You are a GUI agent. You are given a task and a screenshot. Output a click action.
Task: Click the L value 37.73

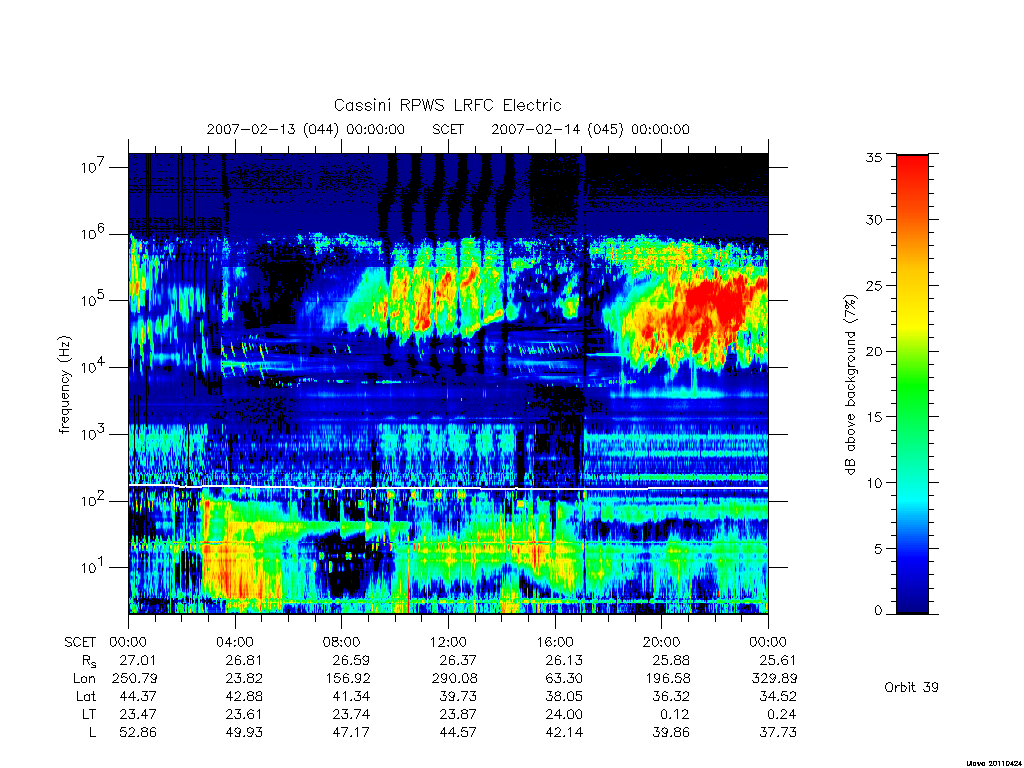777,733
